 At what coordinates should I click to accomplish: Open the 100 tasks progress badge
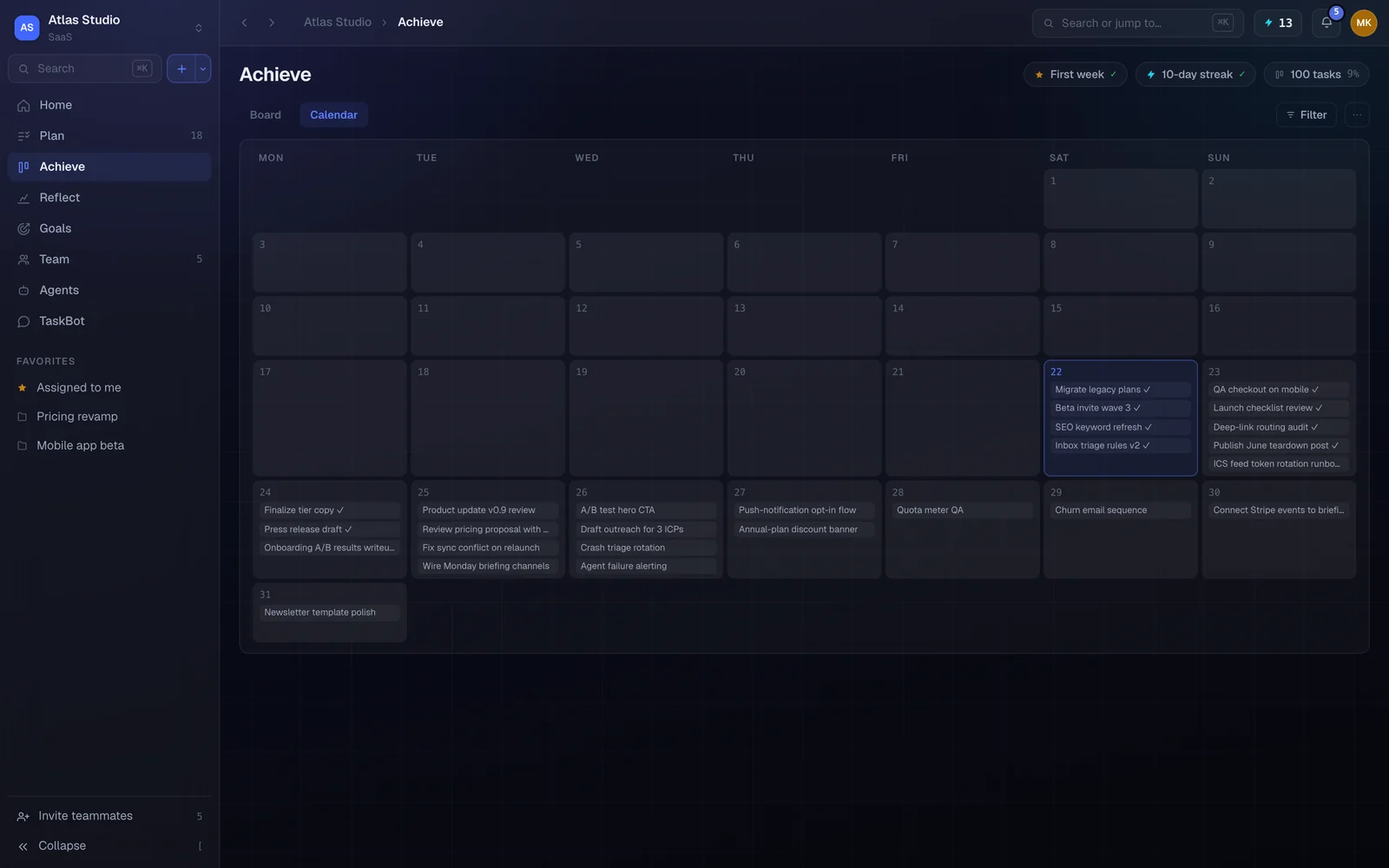1316,75
